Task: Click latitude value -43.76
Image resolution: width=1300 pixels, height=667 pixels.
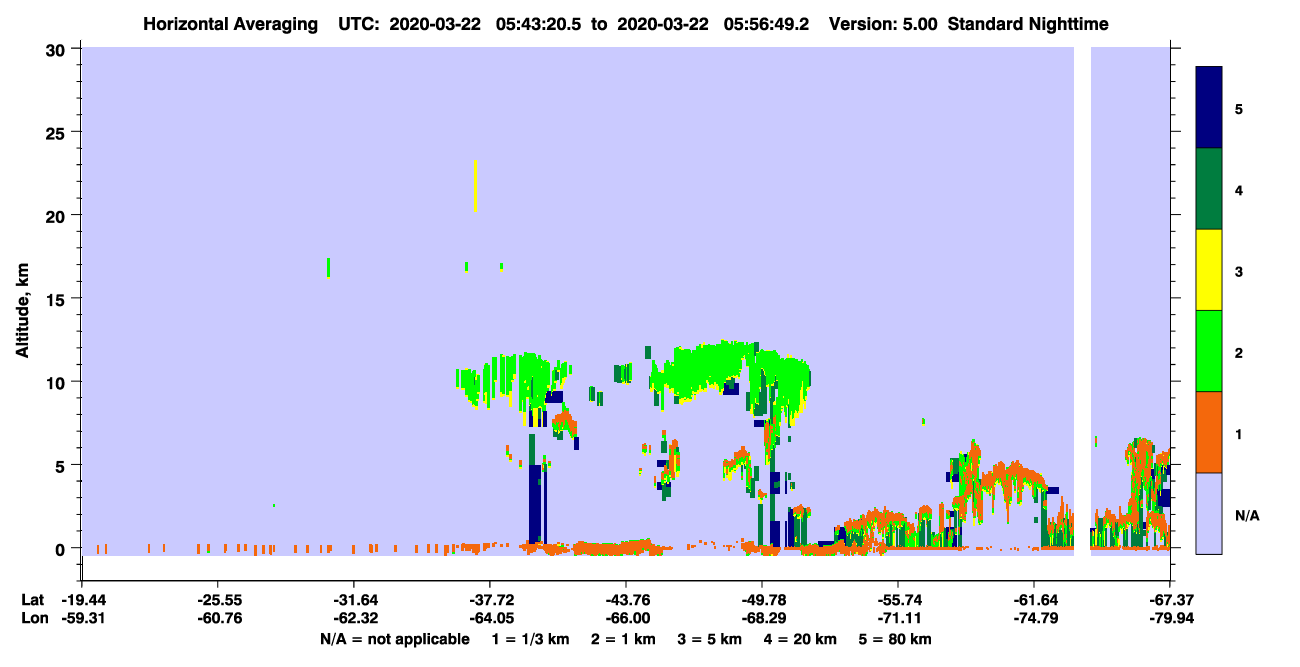Action: coord(626,600)
